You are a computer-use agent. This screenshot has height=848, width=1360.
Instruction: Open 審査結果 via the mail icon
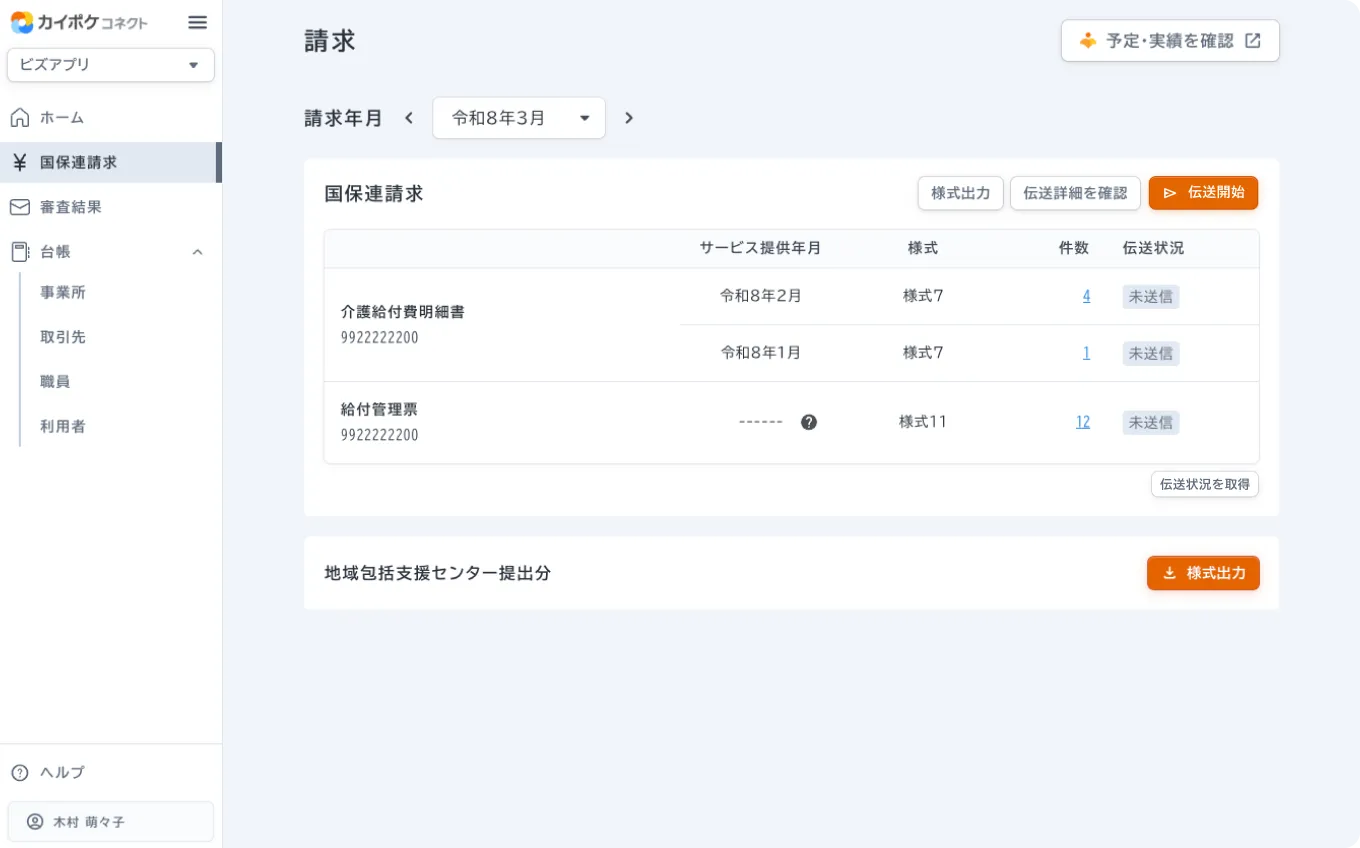point(20,207)
